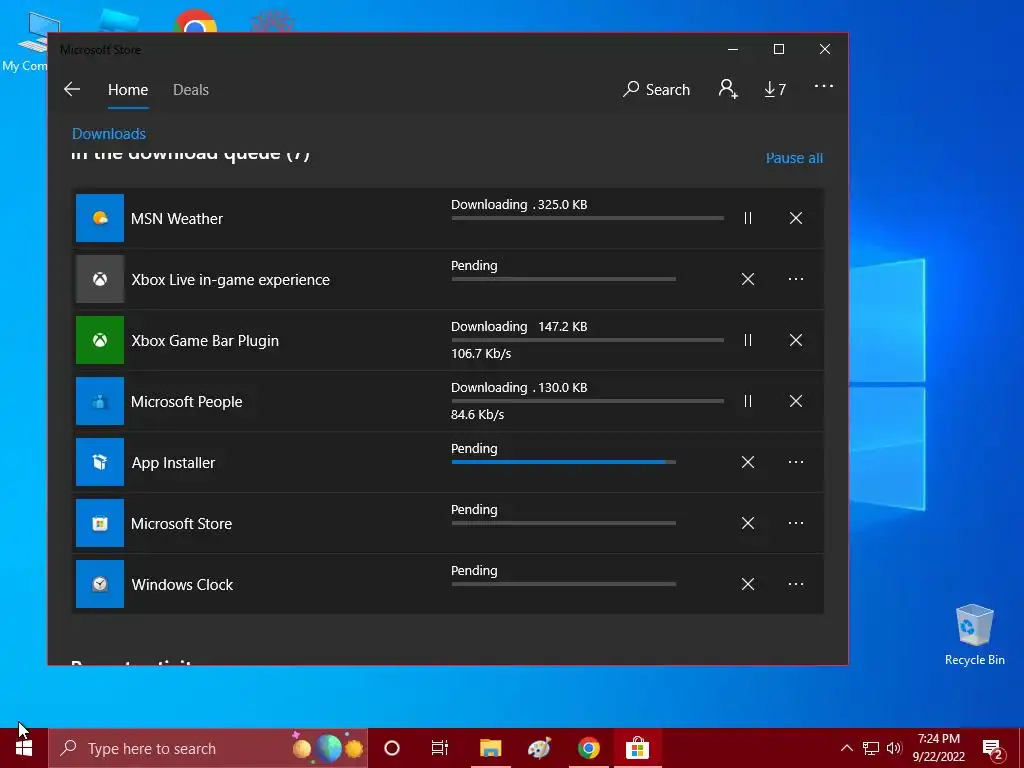
Task: Open more options for Windows Clock
Action: tap(795, 584)
